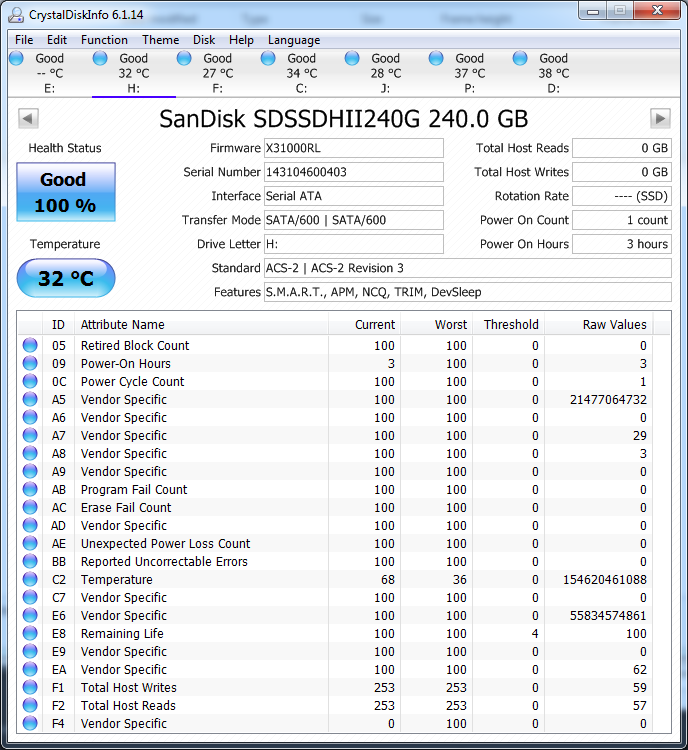Click the CrystalDiskInfo title bar app icon
Screen dimensions: 688x750
[x=14, y=12]
